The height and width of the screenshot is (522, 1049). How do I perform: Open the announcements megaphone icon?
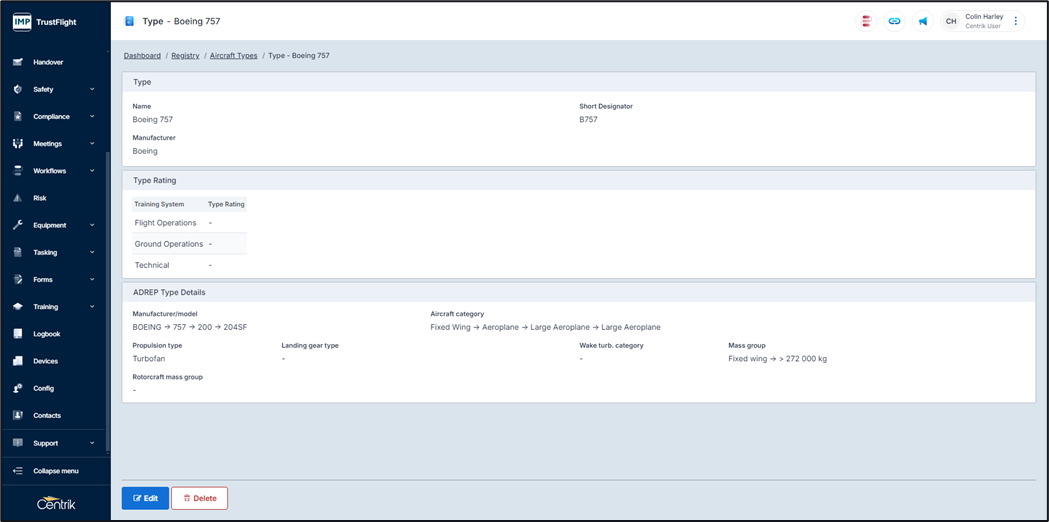point(923,21)
